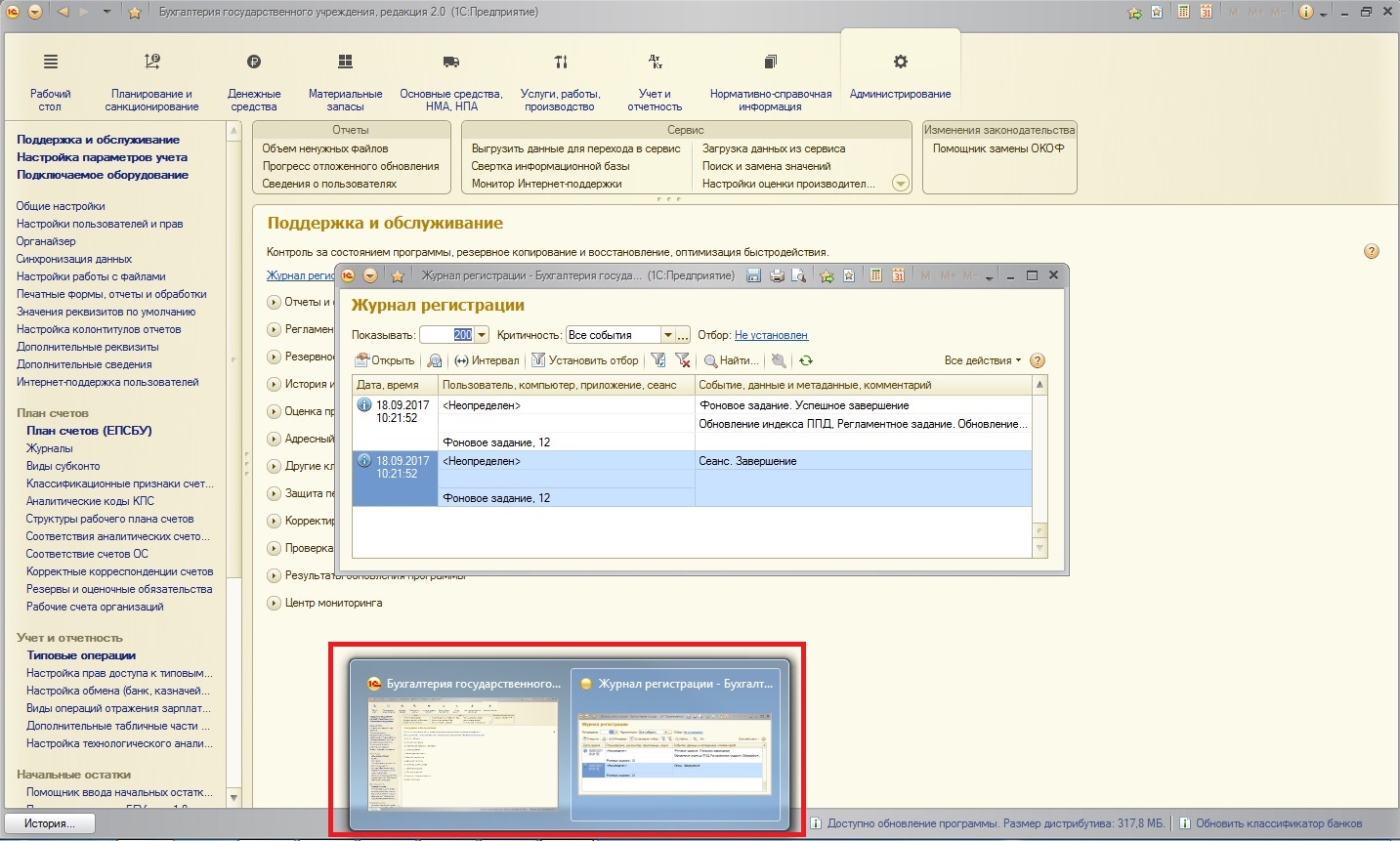
Task: Open print preview in the Журнал регистрации window
Action: [799, 275]
